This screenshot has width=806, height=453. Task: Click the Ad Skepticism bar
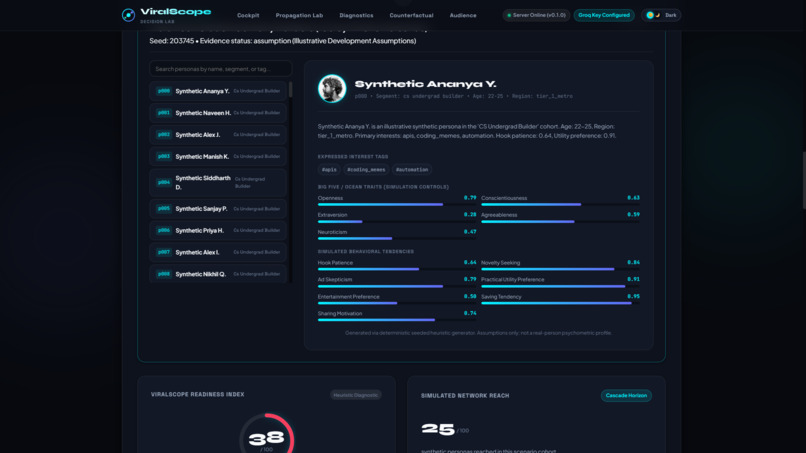click(397, 286)
